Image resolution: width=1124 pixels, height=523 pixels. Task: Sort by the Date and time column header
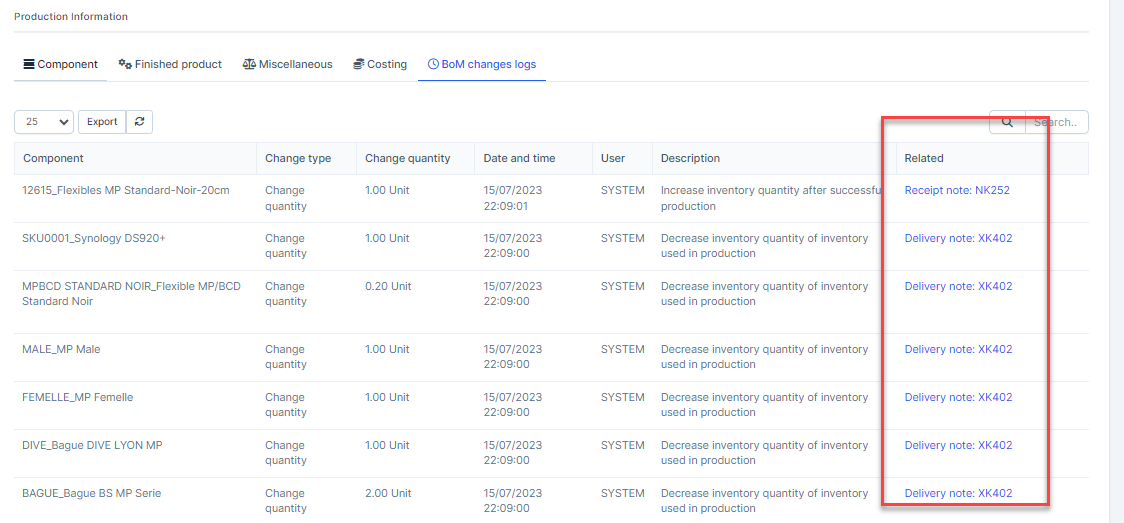pos(519,158)
